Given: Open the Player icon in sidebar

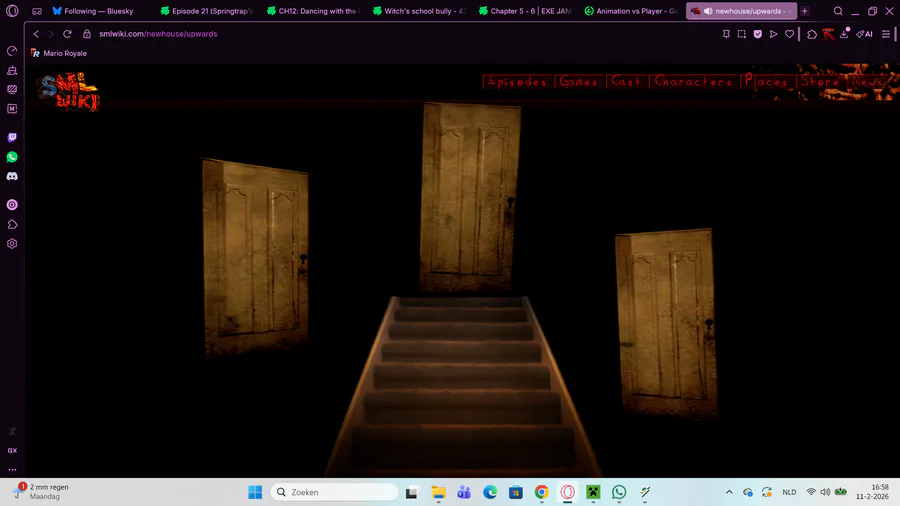Looking at the screenshot, I should click(12, 205).
